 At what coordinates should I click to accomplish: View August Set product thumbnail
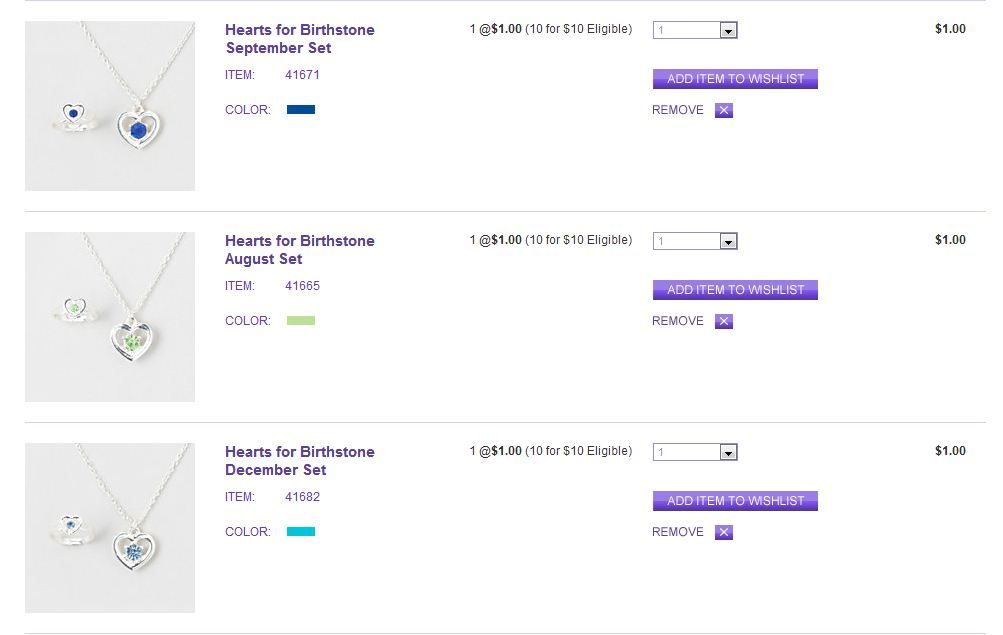pos(110,317)
